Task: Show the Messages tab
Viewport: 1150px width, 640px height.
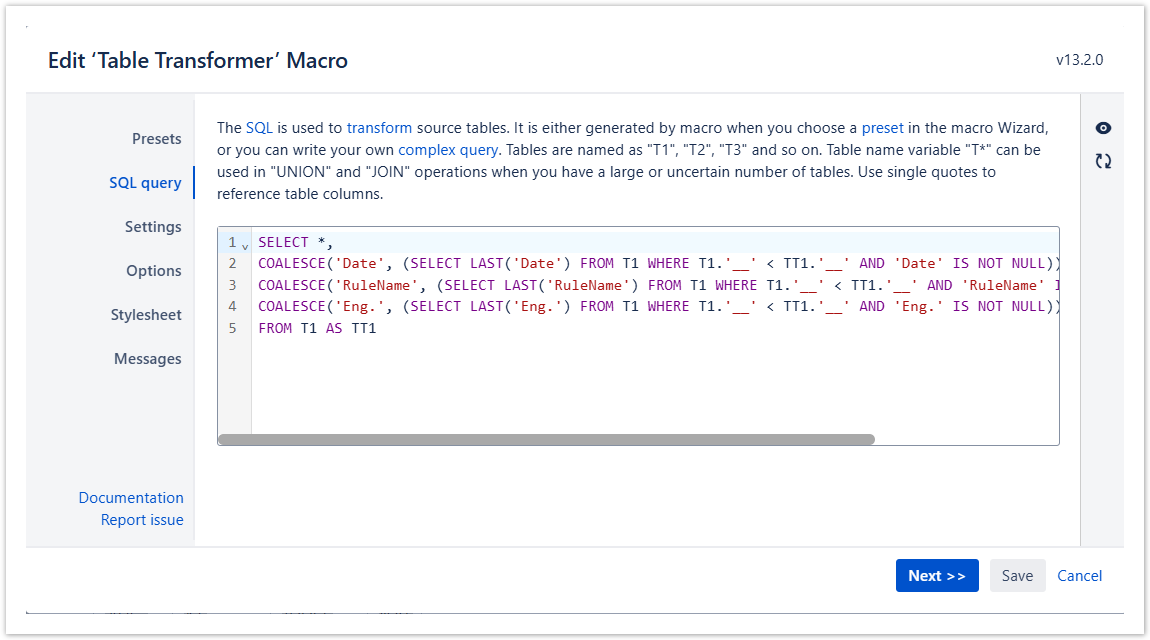Action: [x=147, y=359]
